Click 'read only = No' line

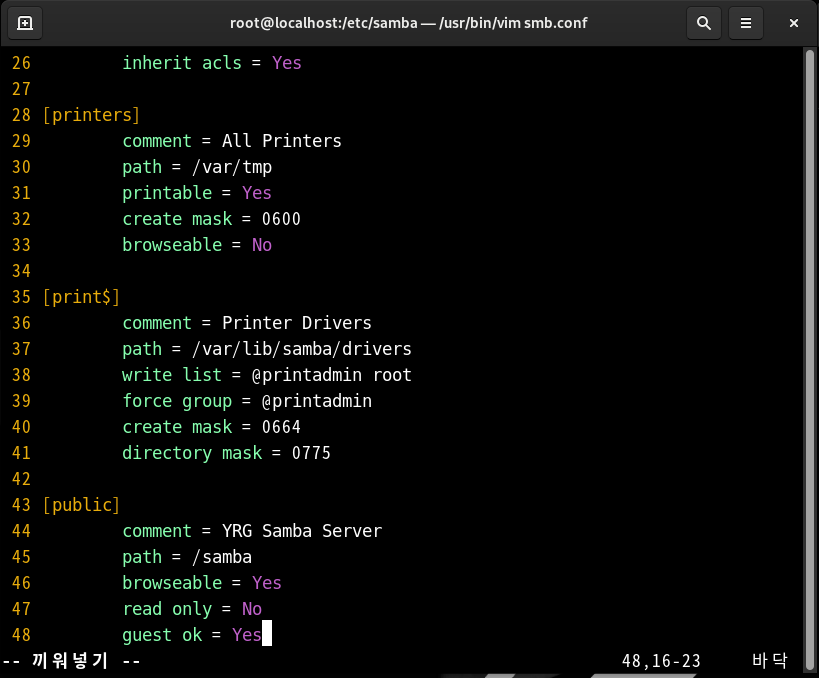(192, 609)
